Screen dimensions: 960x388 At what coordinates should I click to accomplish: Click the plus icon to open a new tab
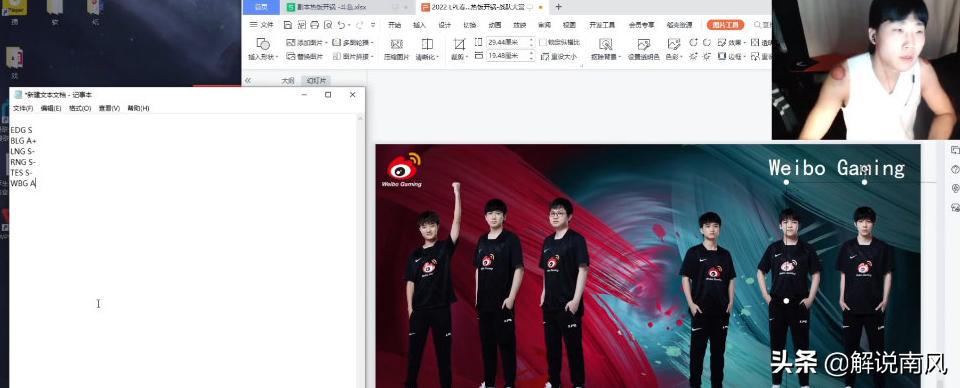point(558,7)
